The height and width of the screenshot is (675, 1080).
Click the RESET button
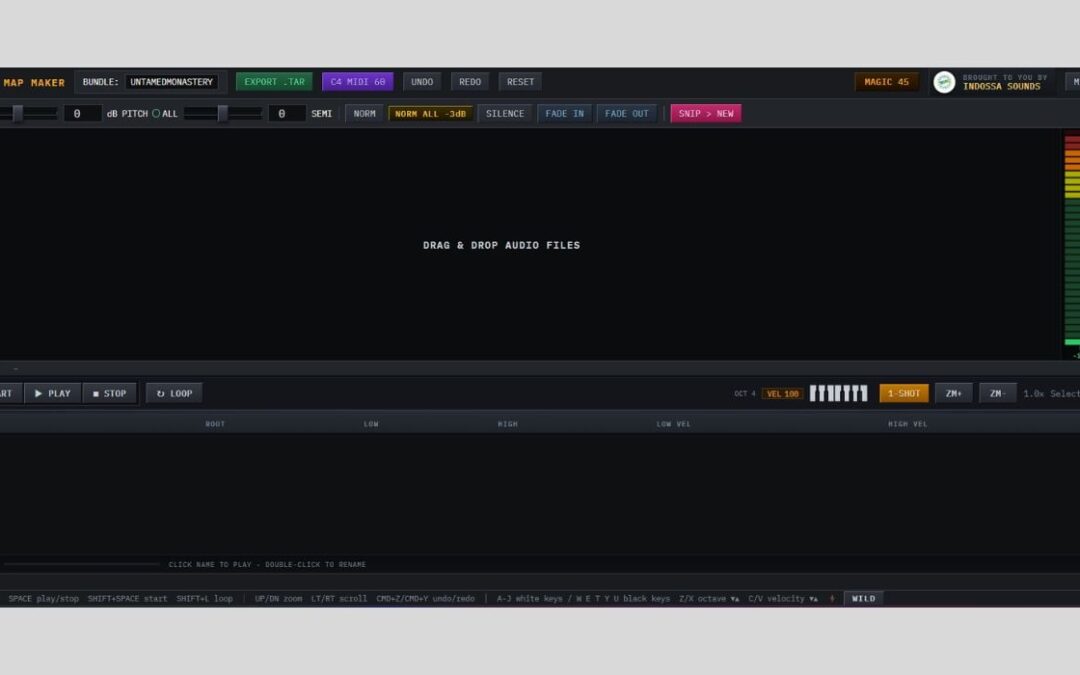[x=520, y=81]
